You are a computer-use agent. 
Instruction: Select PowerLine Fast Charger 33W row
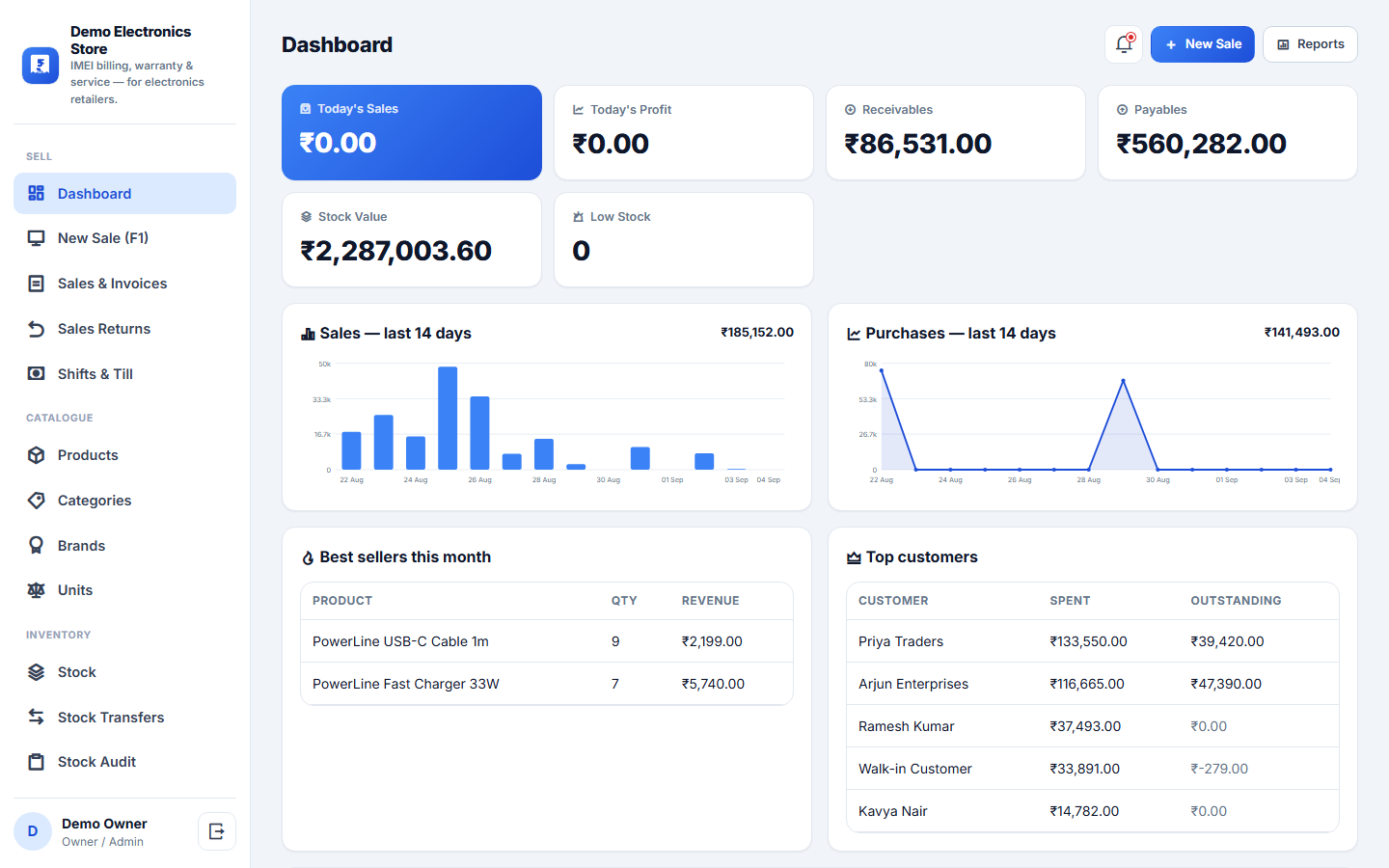(x=547, y=684)
